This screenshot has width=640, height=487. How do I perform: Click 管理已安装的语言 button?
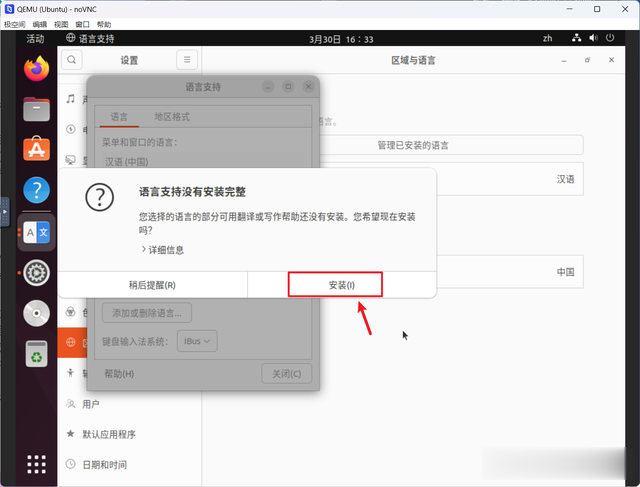[x=413, y=145]
